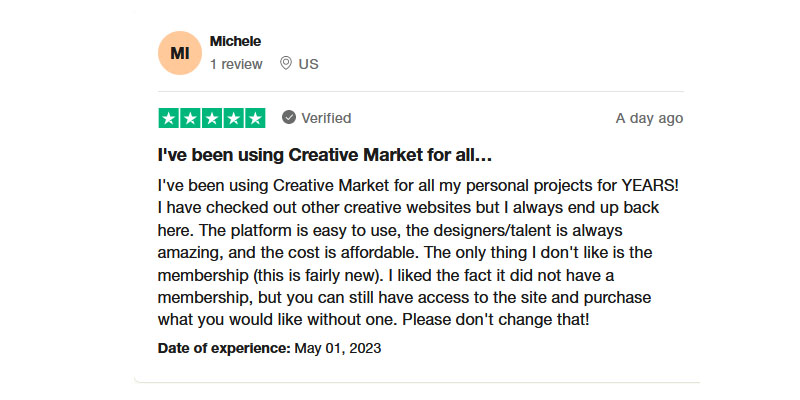
Task: Click the May 01, 2023 date
Action: 338,348
